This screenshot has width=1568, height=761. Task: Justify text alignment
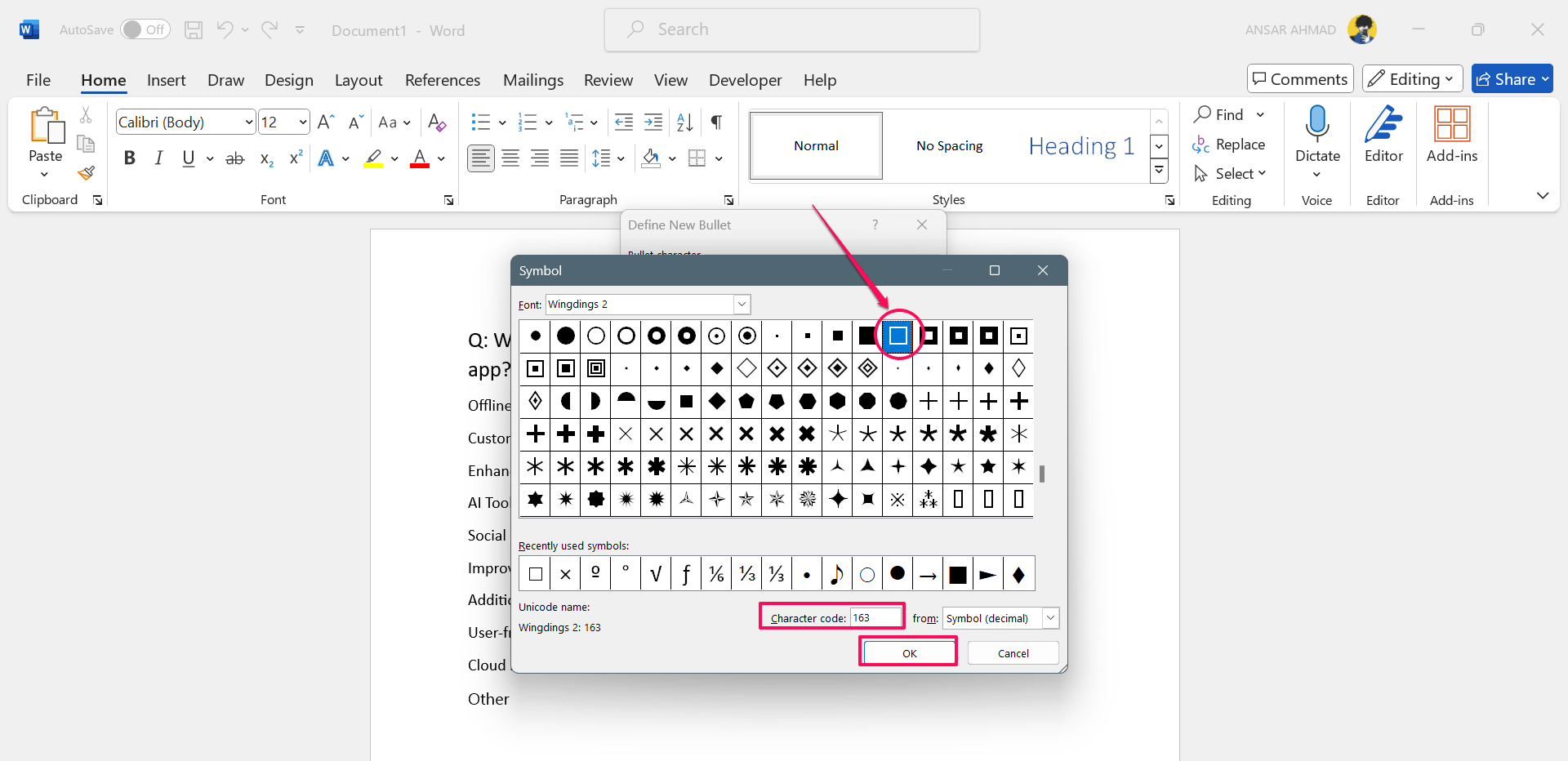pos(569,158)
